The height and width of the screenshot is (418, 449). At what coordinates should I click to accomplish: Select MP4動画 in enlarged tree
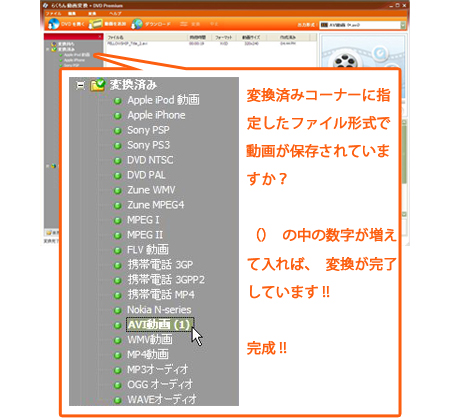[148, 355]
